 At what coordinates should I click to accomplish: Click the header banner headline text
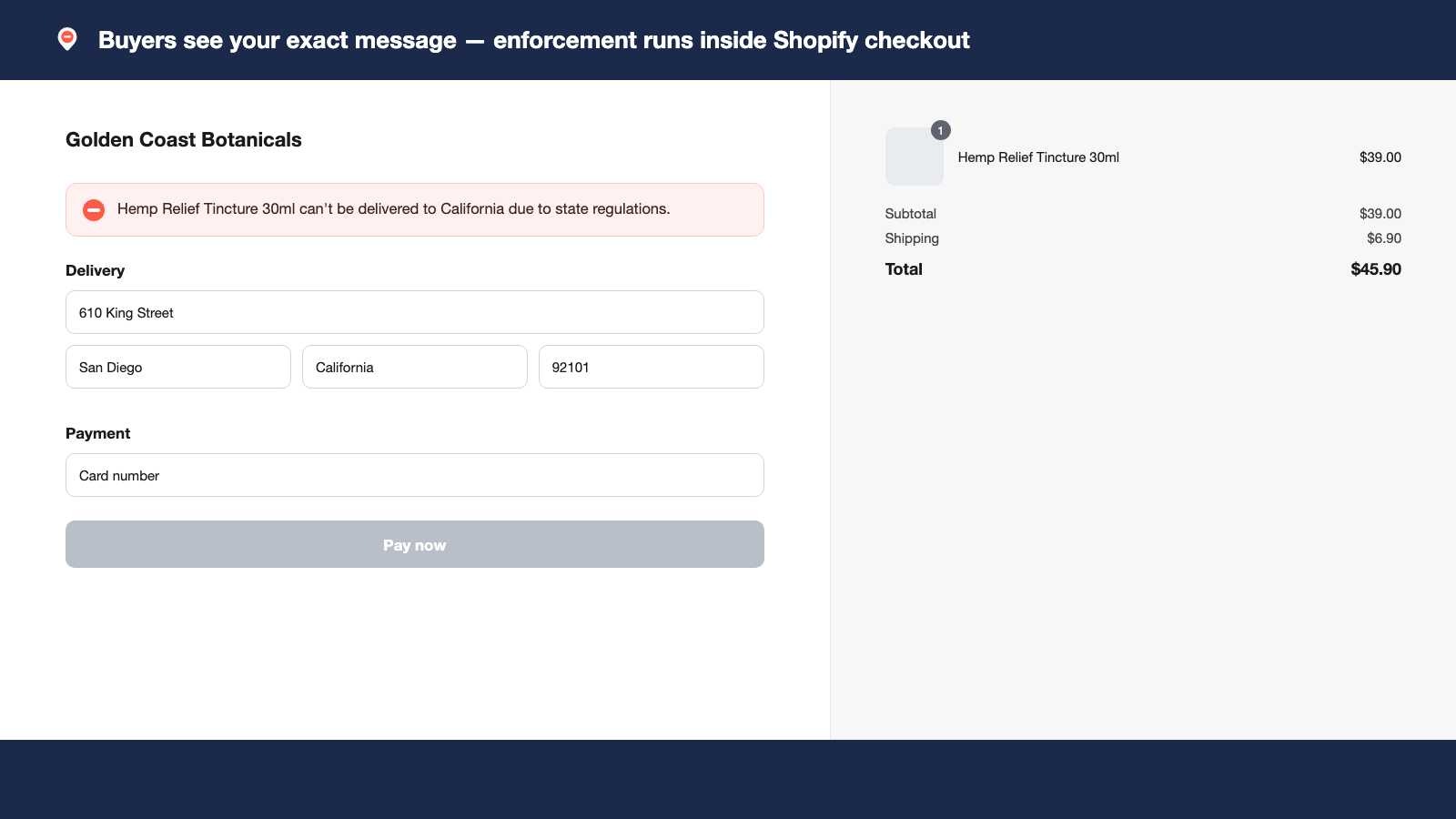(x=534, y=40)
